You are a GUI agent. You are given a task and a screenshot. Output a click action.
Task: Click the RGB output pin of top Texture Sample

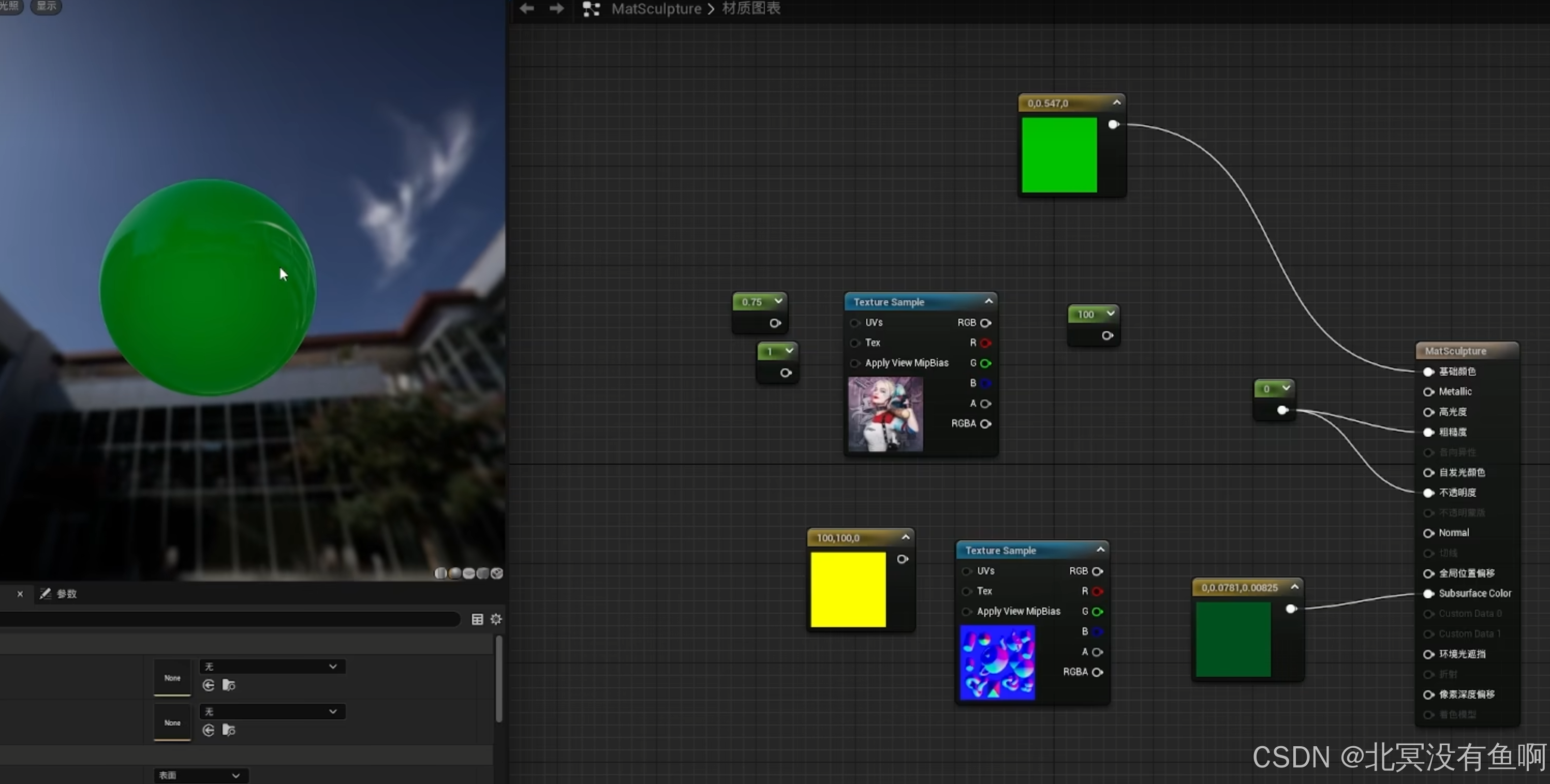click(985, 322)
